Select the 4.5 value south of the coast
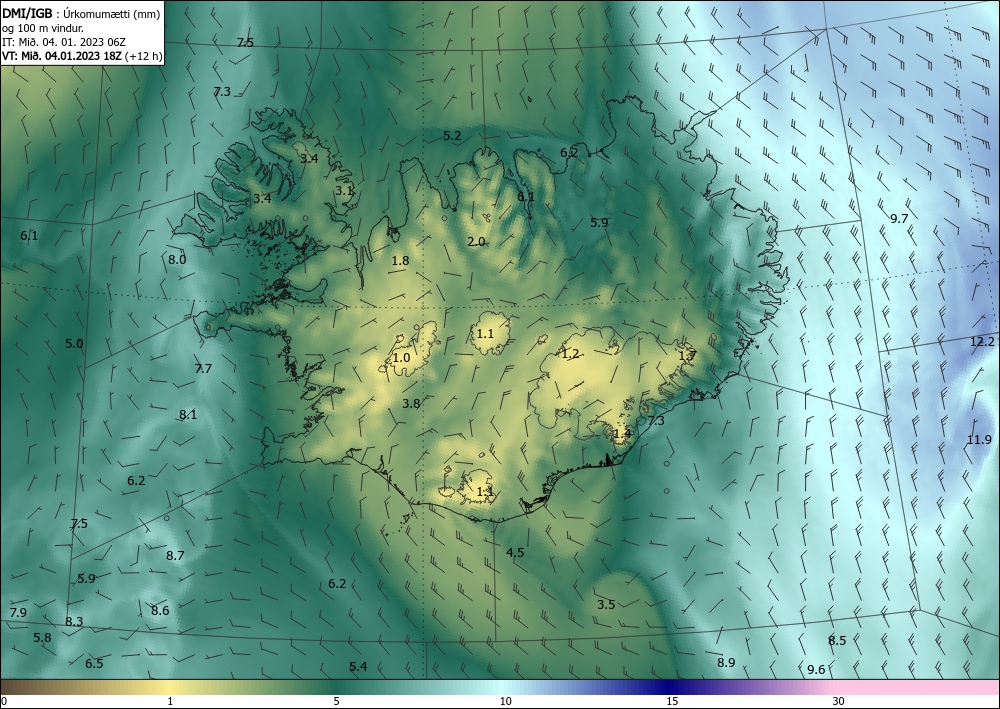Image resolution: width=1000 pixels, height=709 pixels. click(x=515, y=552)
